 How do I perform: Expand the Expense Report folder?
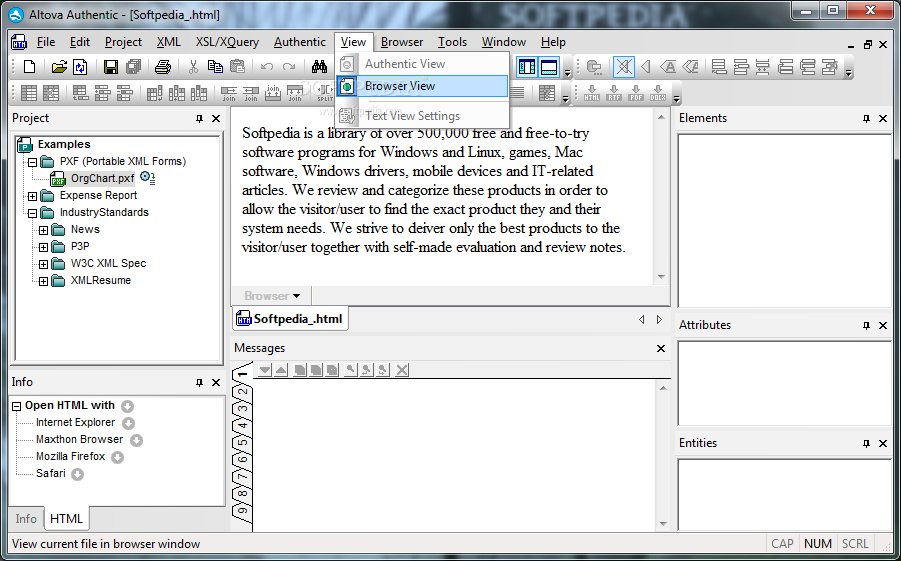[33, 196]
